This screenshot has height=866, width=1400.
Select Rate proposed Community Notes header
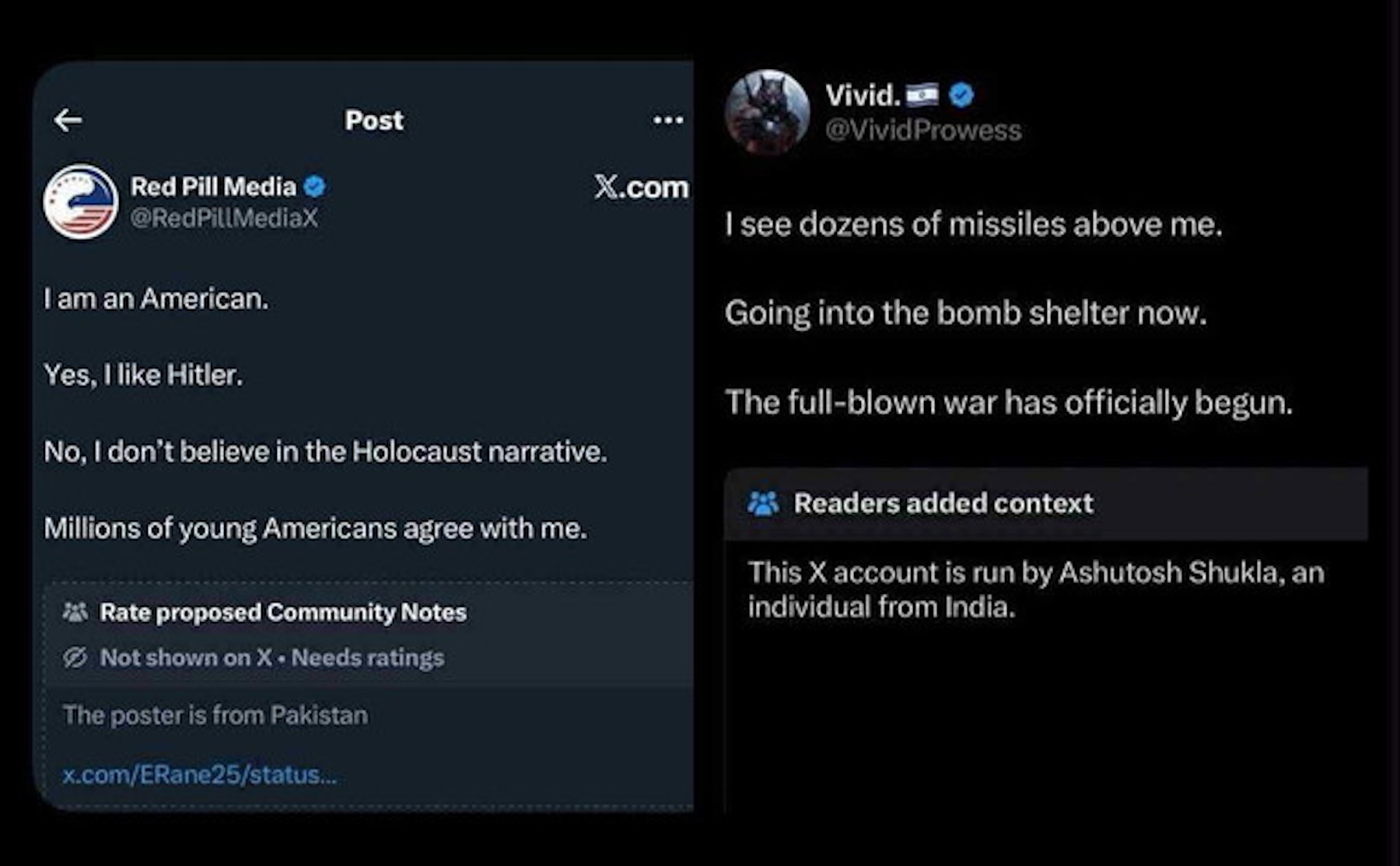[283, 613]
